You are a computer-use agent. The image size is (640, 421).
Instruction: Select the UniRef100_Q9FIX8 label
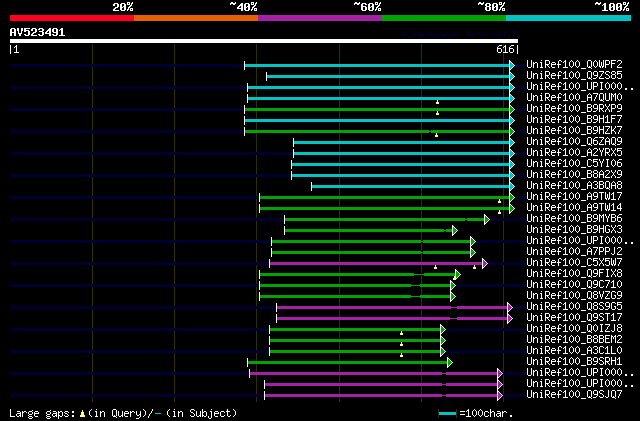coord(574,274)
